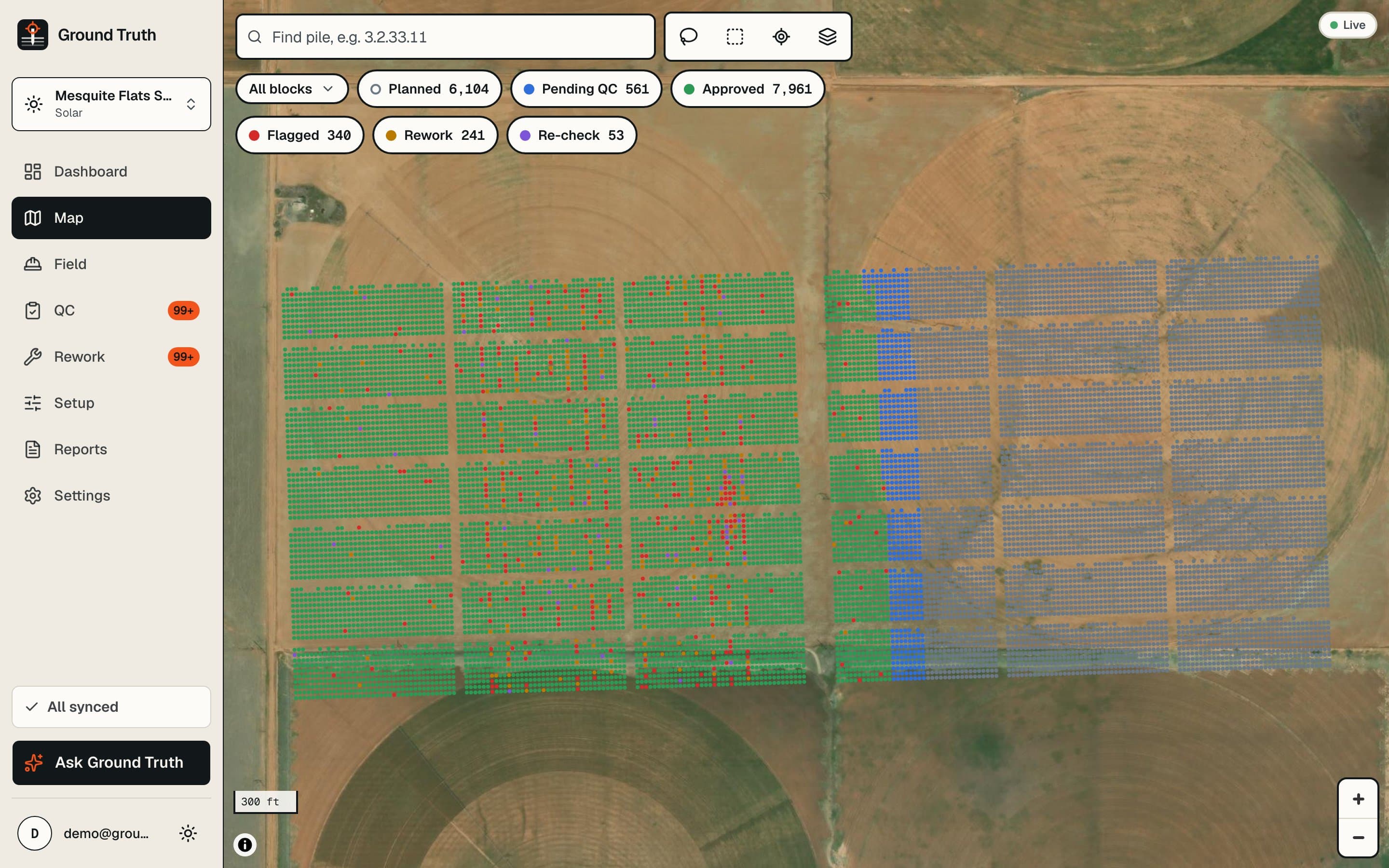The width and height of the screenshot is (1389, 868).
Task: Toggle the Re-check status filter
Action: (572, 136)
